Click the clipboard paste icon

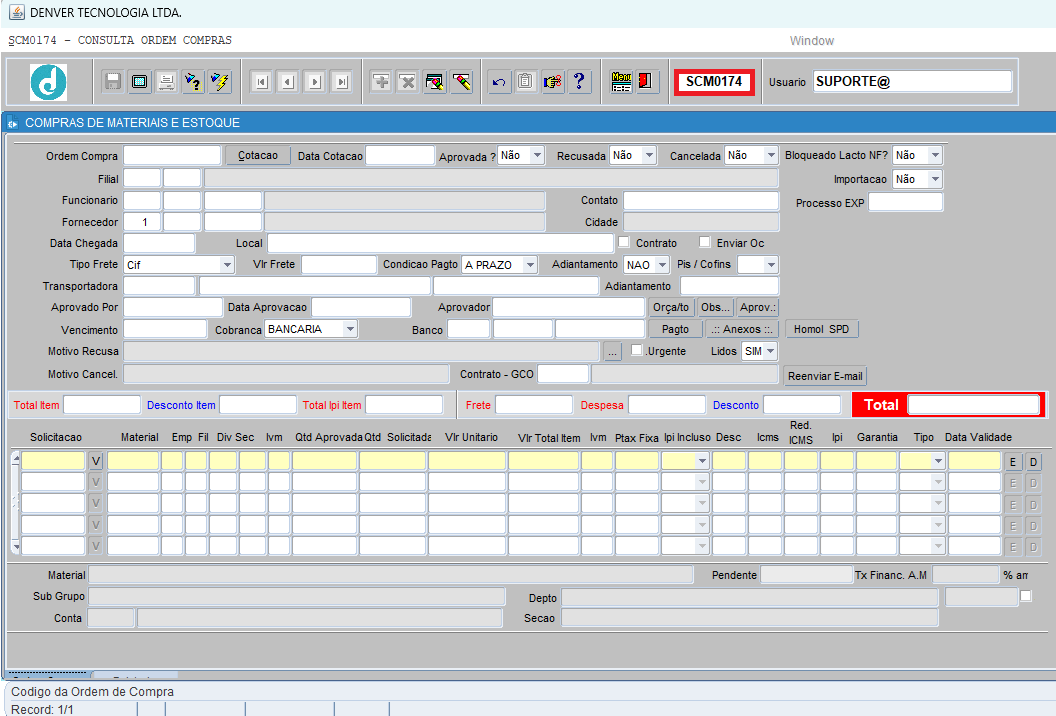[x=525, y=82]
